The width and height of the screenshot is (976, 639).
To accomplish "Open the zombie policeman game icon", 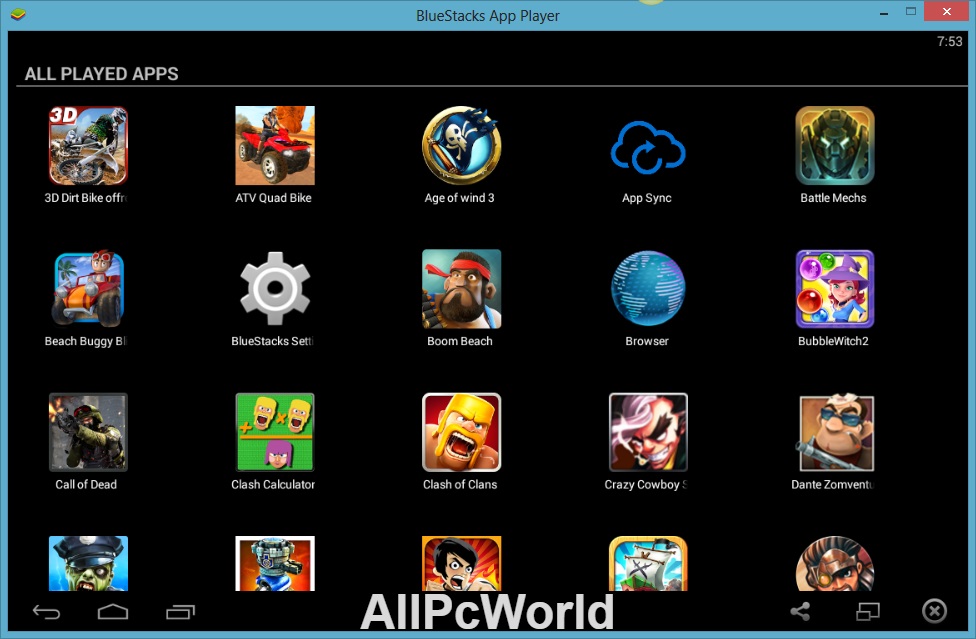I will 88,563.
